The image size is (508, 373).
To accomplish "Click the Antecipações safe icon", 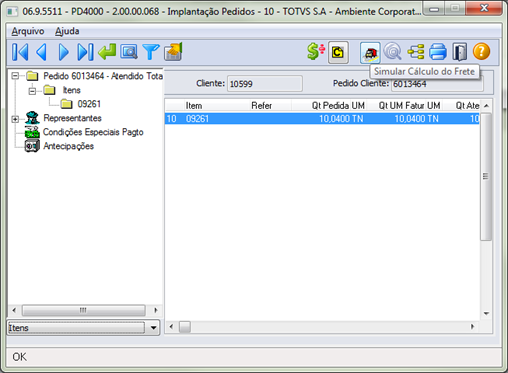I will tap(32, 146).
